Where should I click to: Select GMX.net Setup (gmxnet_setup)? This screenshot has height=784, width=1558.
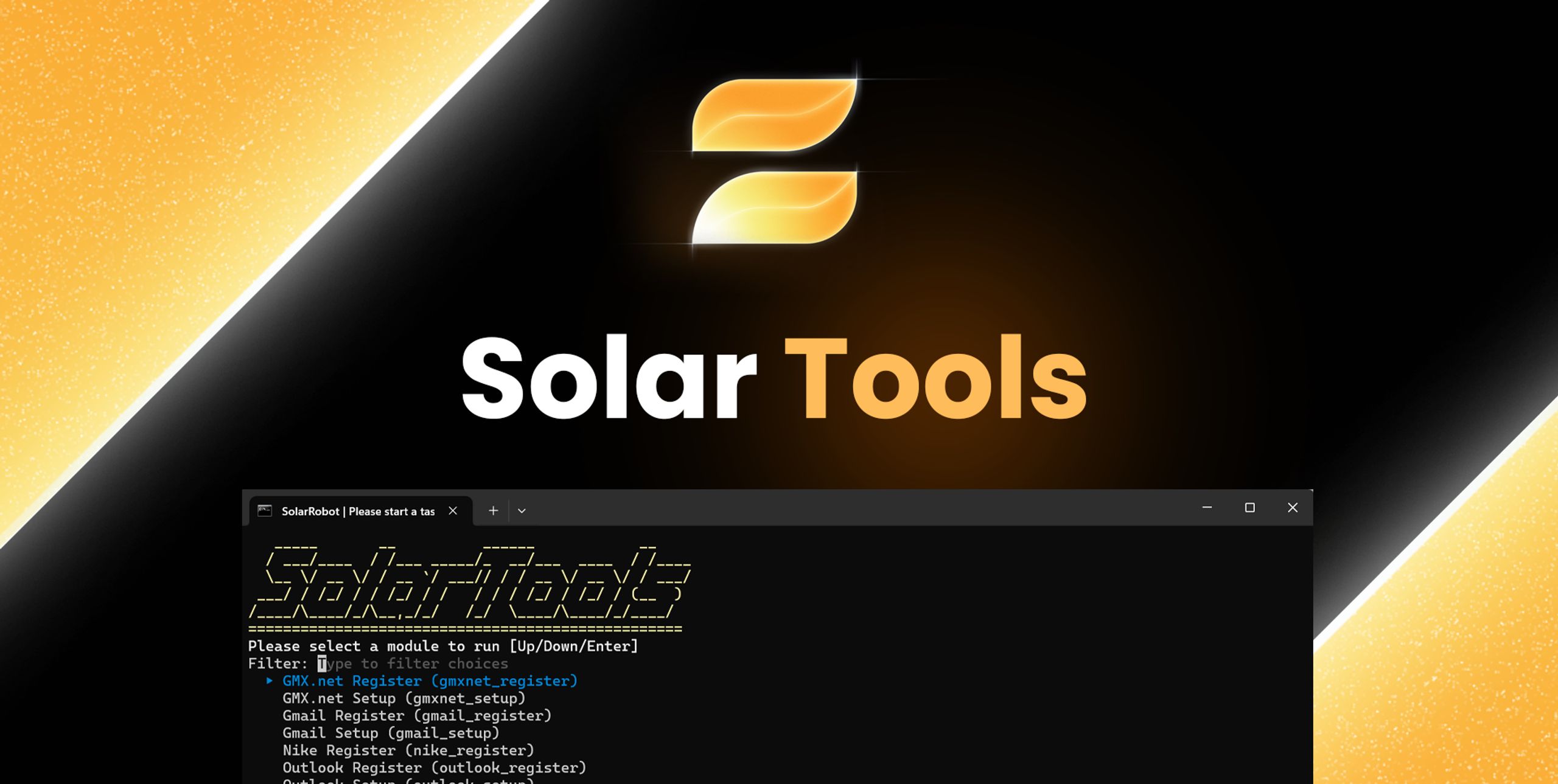[x=403, y=698]
